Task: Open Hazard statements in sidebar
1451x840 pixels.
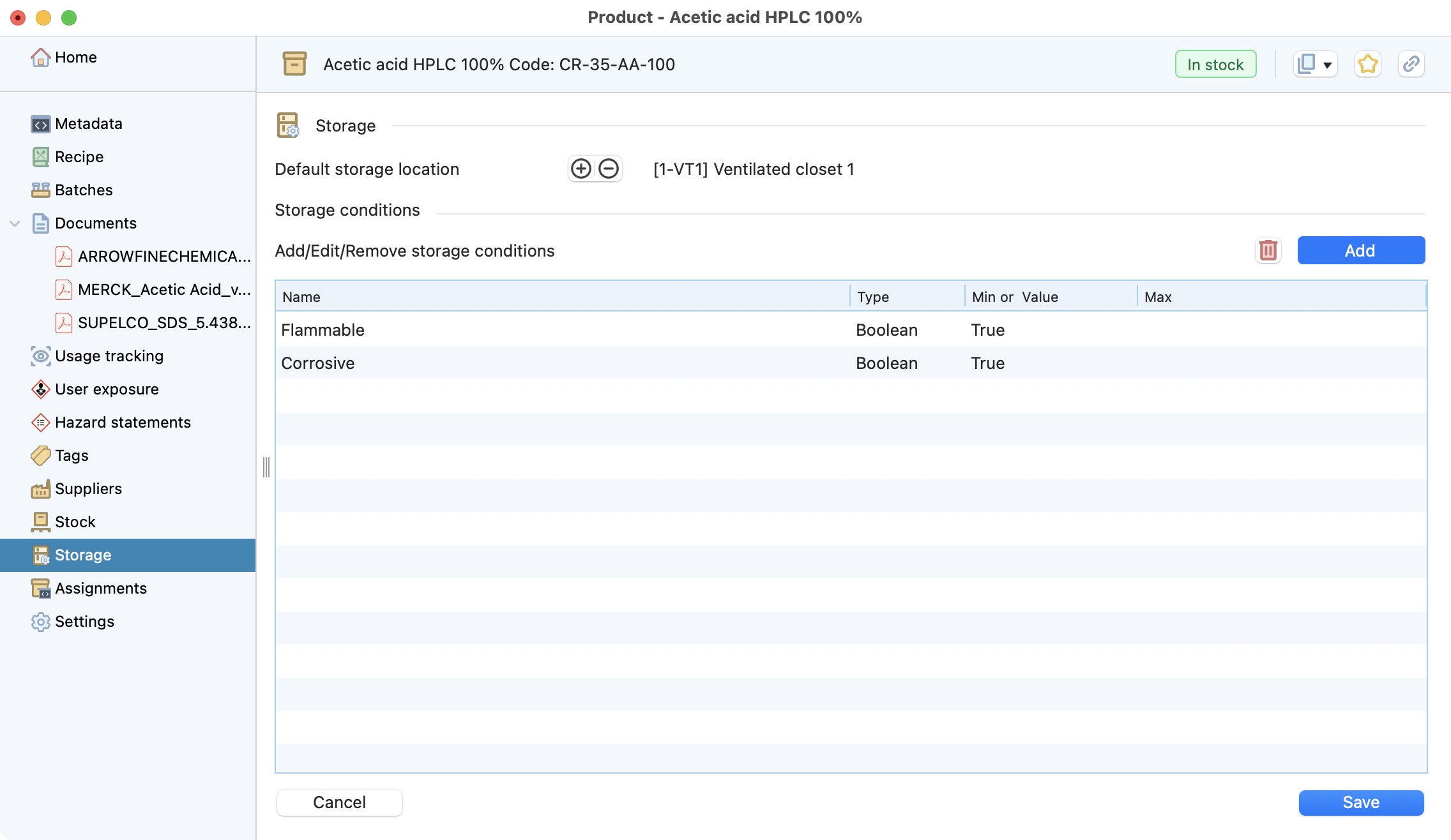Action: [123, 423]
